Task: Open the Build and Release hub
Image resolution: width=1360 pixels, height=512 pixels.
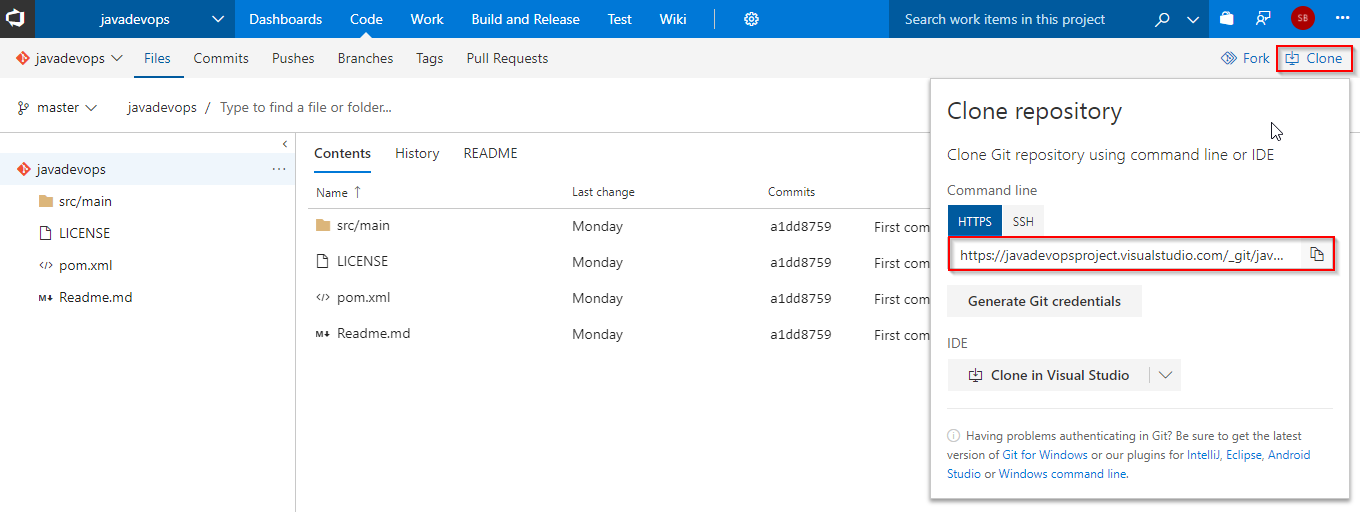Action: click(525, 19)
